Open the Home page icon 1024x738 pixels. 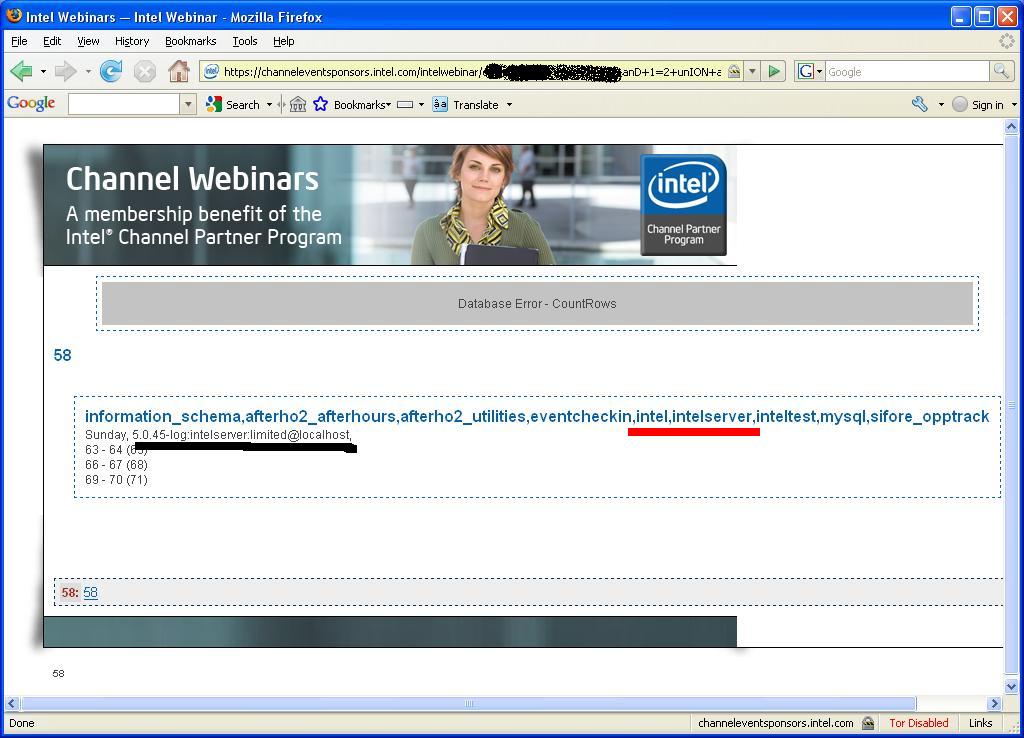[178, 71]
